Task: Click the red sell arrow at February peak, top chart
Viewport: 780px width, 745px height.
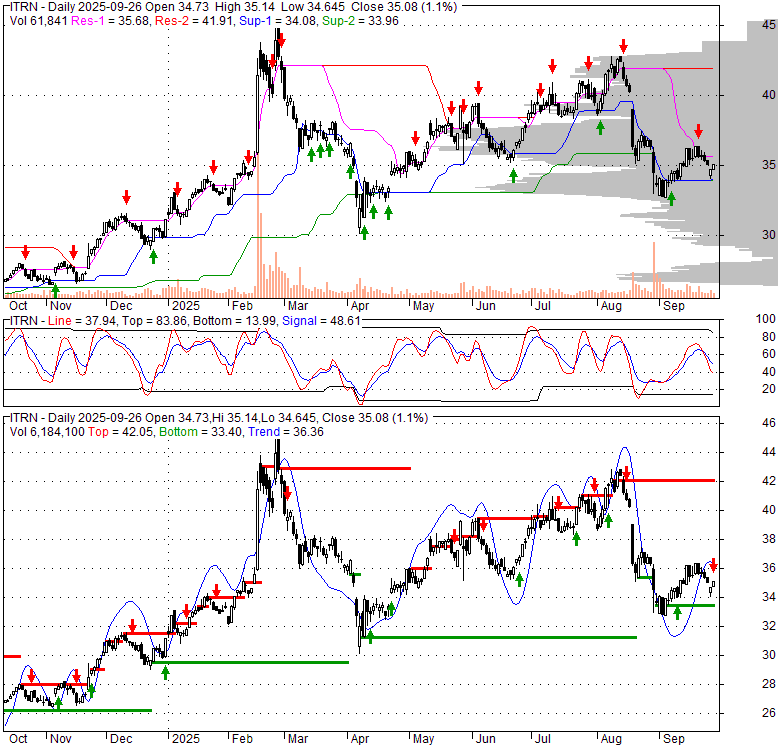Action: pos(281,41)
